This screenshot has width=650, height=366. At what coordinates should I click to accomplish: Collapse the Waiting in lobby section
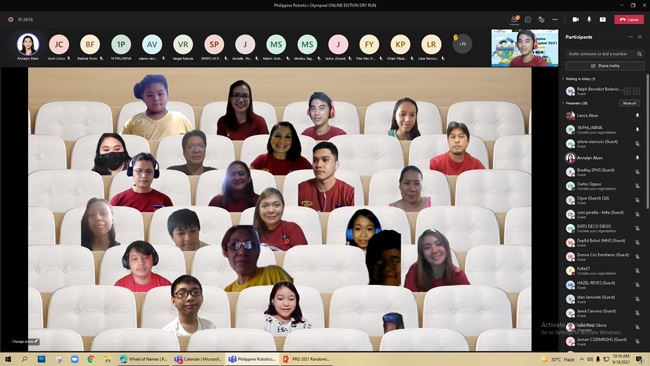tap(563, 78)
